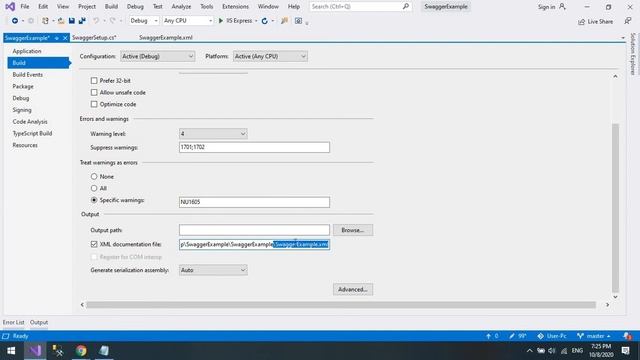This screenshot has height=360, width=640.
Task: Open the Solution Explorer side panel
Action: [x=633, y=53]
